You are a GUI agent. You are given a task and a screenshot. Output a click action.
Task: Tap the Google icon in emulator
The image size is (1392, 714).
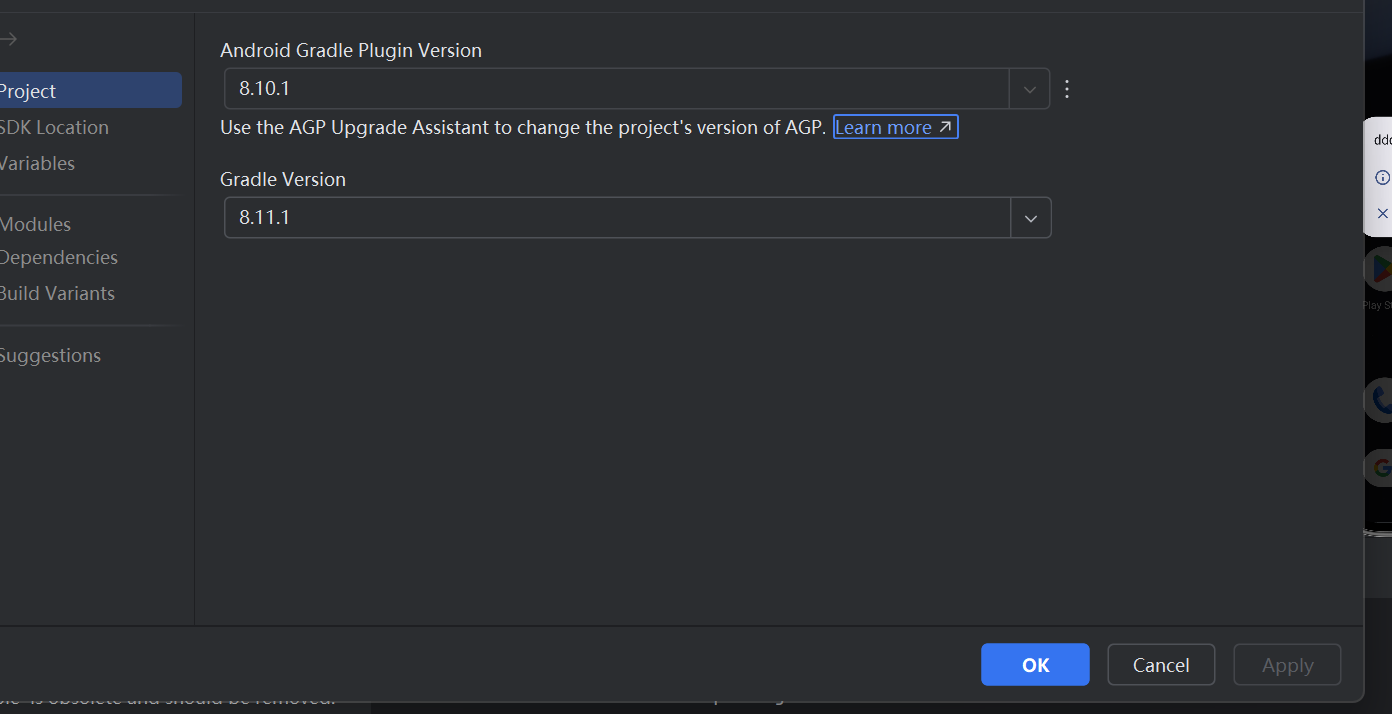click(x=1381, y=467)
